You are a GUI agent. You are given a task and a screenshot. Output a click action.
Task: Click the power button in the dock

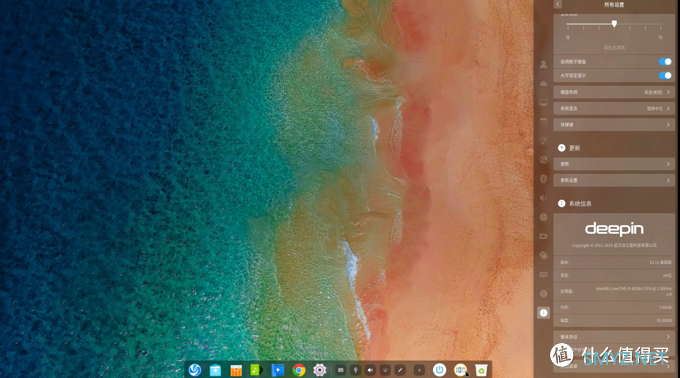point(439,370)
